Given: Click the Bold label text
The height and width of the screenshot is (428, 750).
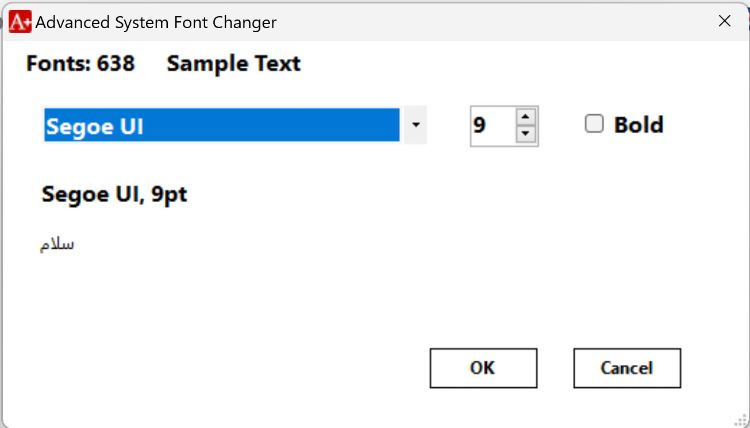Looking at the screenshot, I should 638,125.
